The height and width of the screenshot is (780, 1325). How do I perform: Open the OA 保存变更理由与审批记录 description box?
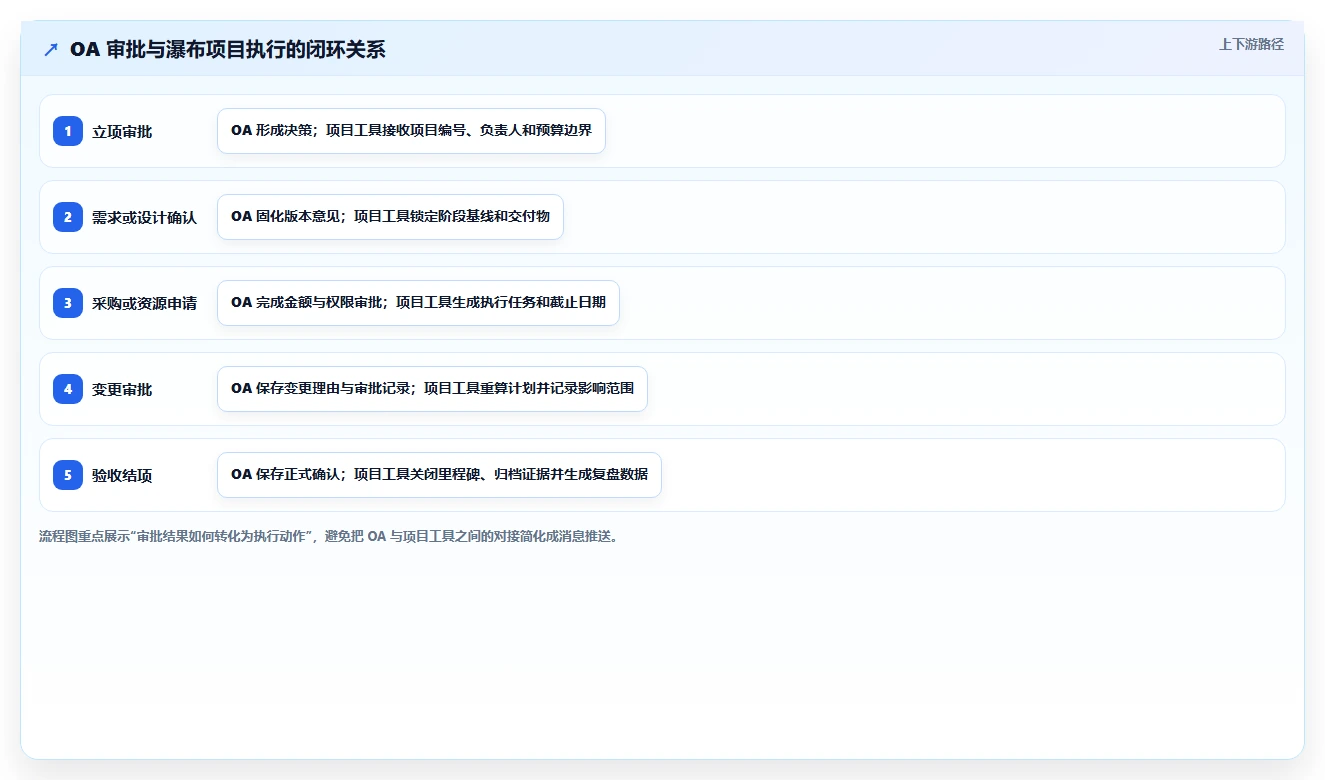[432, 389]
